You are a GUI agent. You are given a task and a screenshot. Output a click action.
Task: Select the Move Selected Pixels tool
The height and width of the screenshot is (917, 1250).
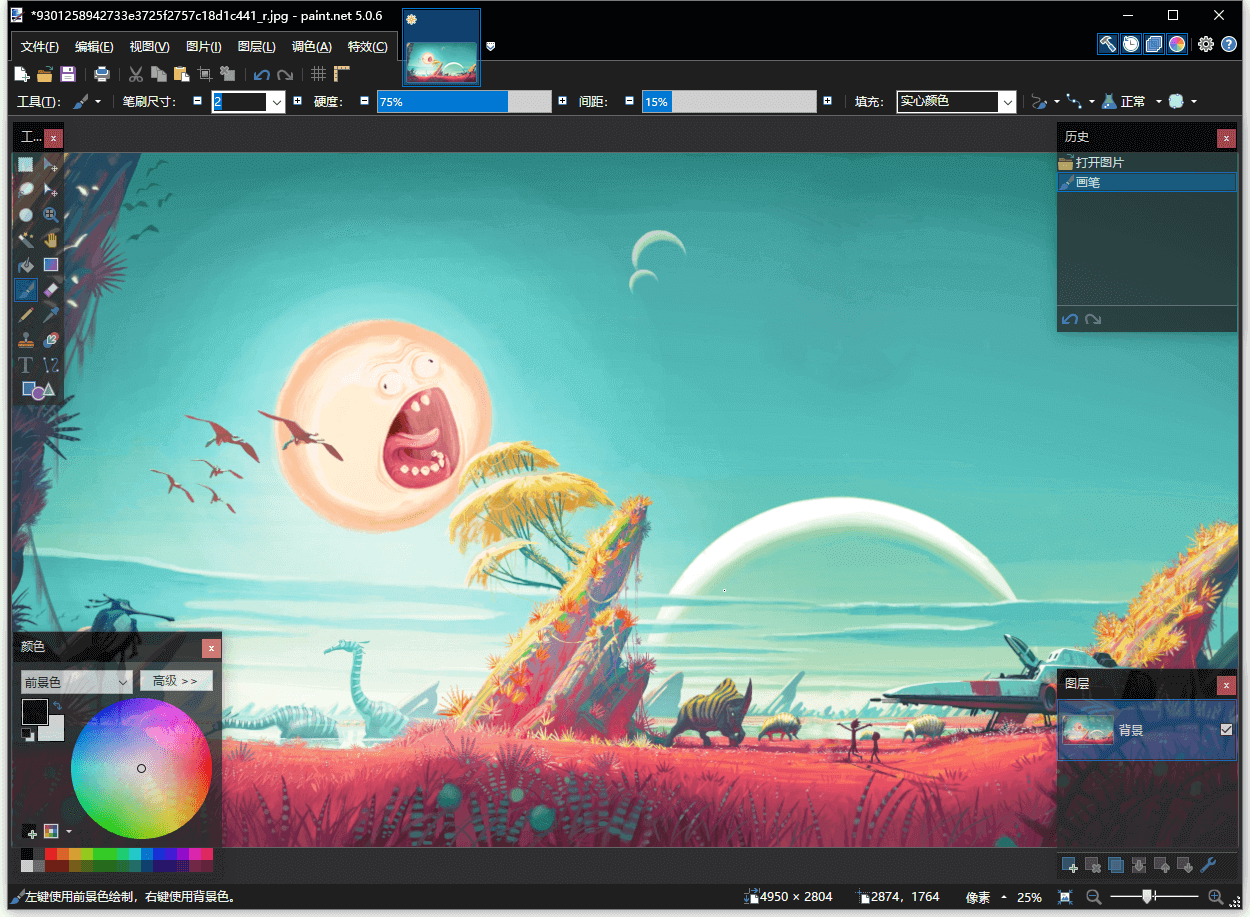pyautogui.click(x=51, y=165)
